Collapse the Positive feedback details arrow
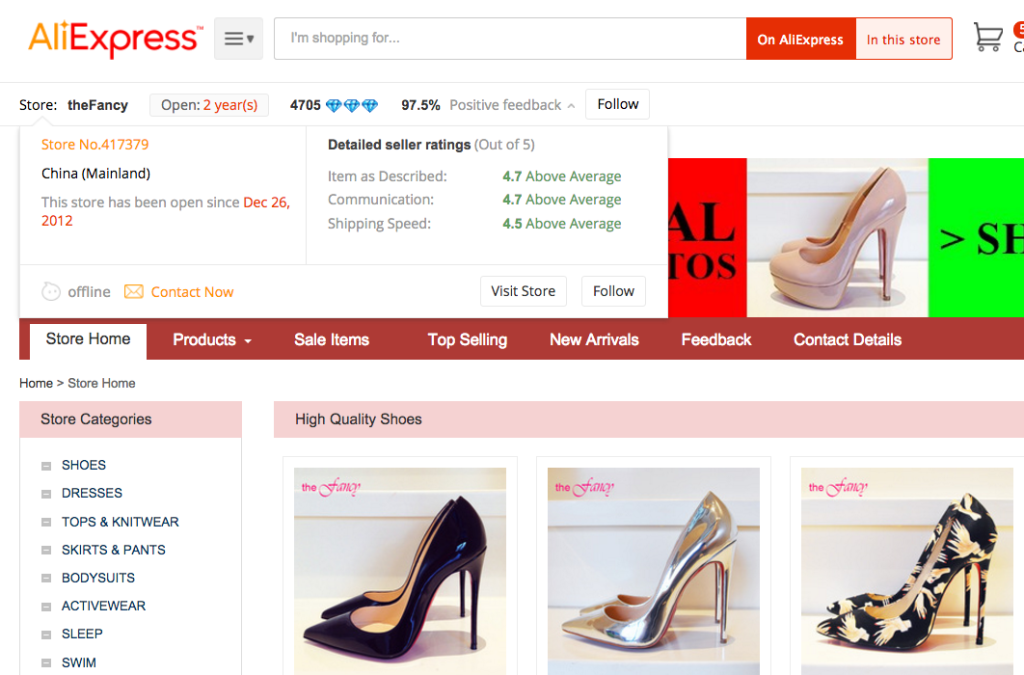This screenshot has height=675, width=1024. click(x=571, y=106)
